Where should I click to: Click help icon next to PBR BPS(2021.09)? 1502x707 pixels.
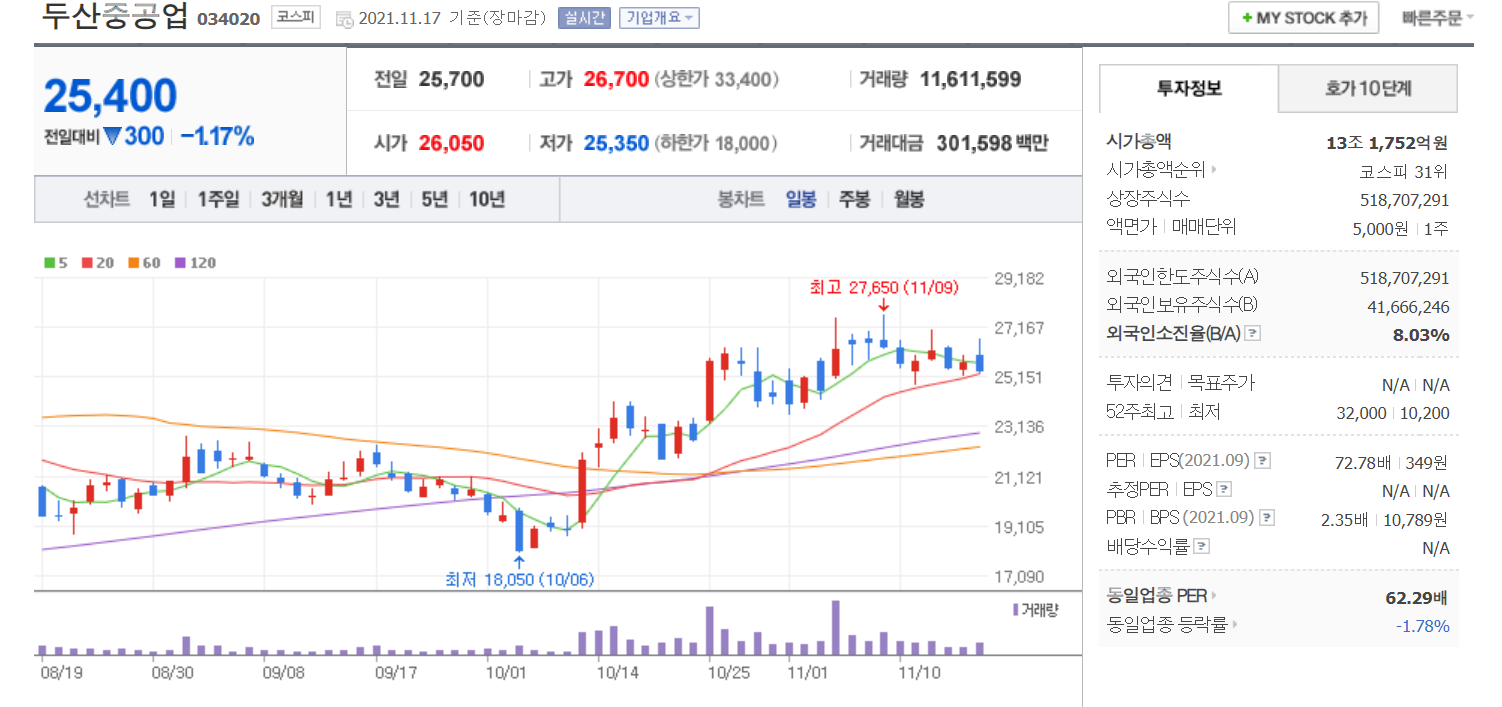click(x=1267, y=518)
